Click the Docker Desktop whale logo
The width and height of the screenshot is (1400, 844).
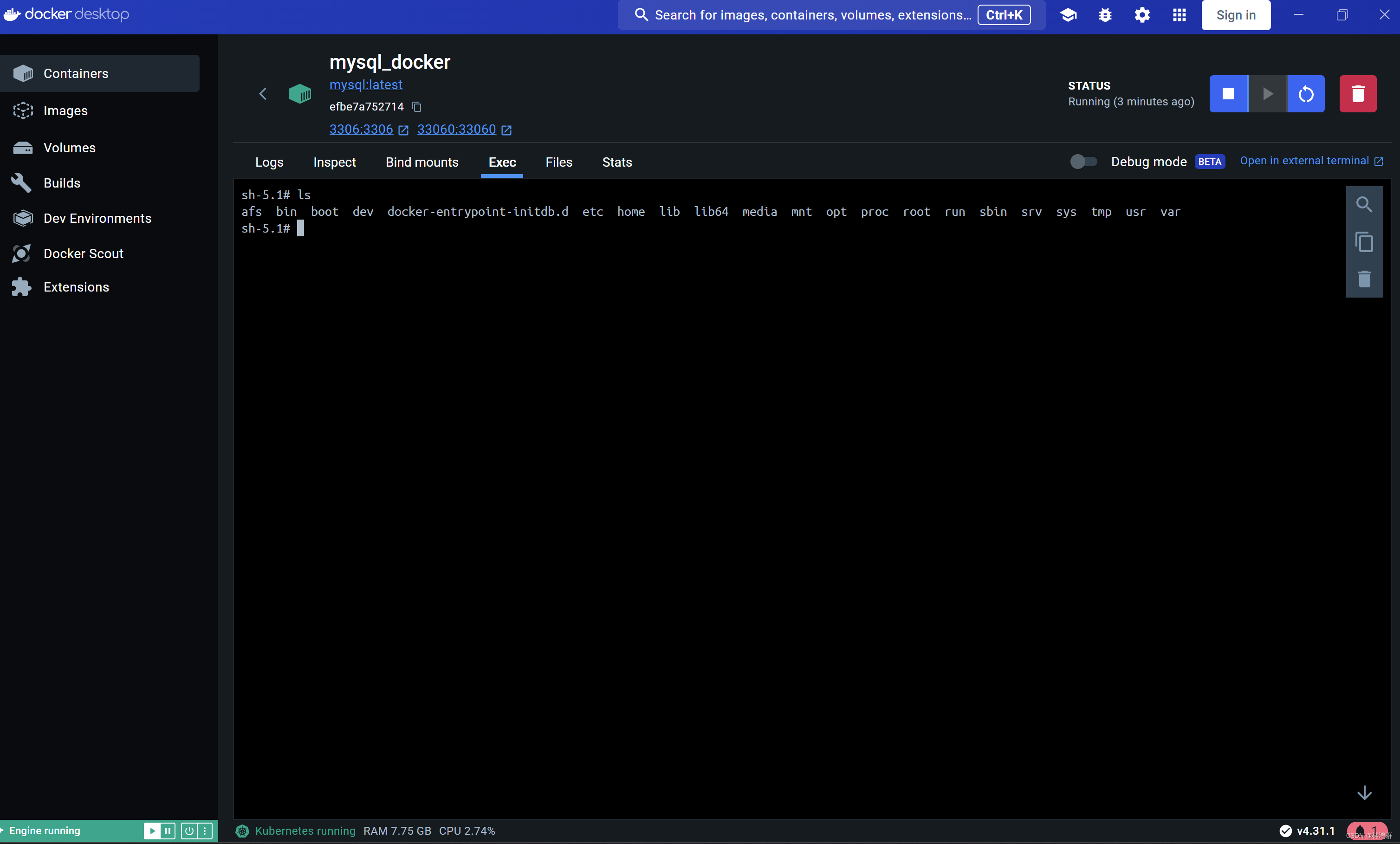click(13, 14)
